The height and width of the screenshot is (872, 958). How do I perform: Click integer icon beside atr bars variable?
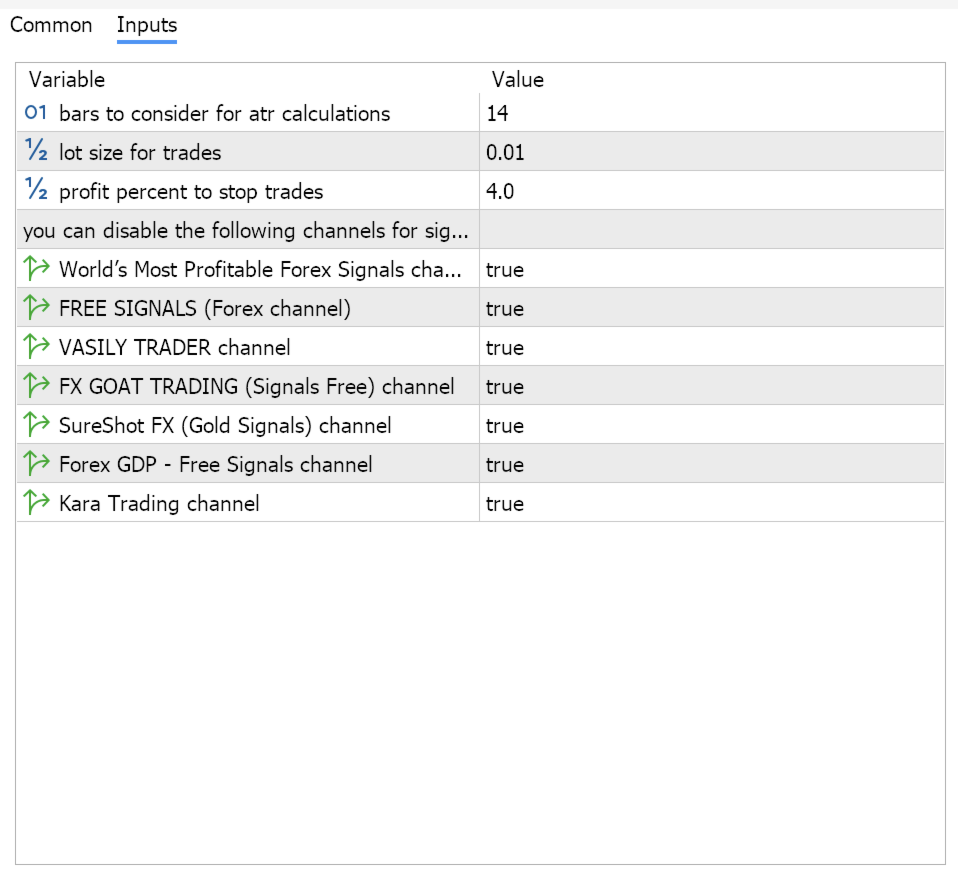tap(36, 114)
